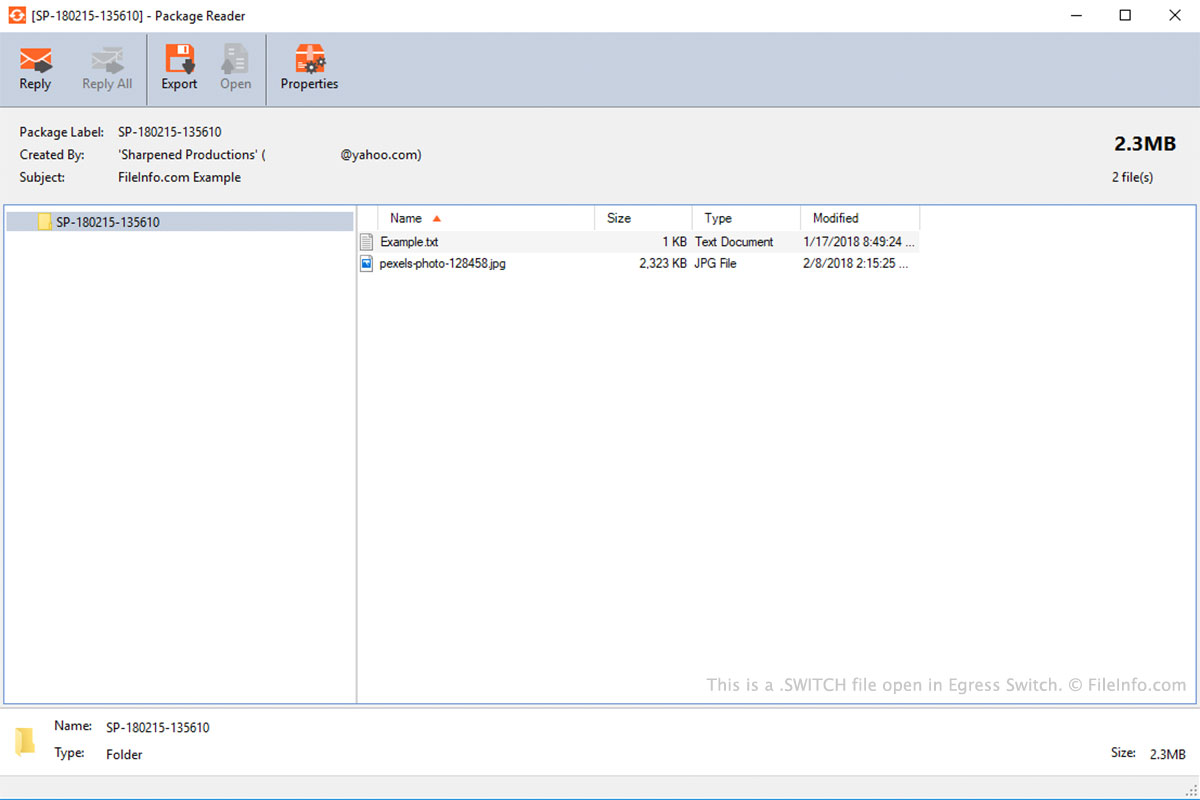The image size is (1200, 800).
Task: Click the Size 2.3MB value in the details pane
Action: pyautogui.click(x=1168, y=754)
